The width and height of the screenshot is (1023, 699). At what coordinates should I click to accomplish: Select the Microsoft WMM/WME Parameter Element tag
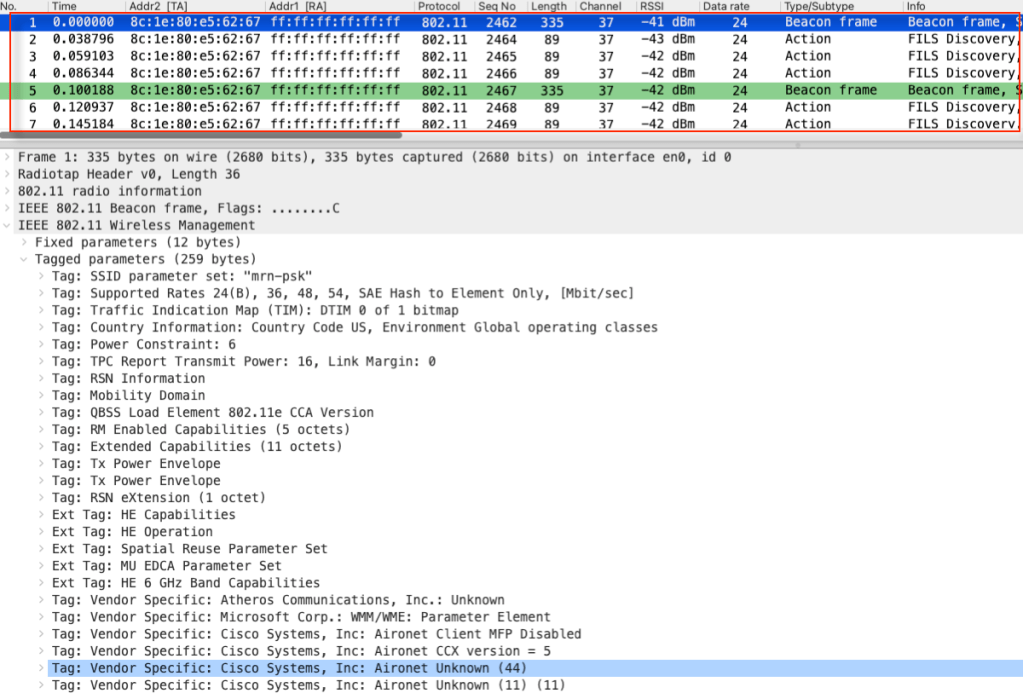320,617
